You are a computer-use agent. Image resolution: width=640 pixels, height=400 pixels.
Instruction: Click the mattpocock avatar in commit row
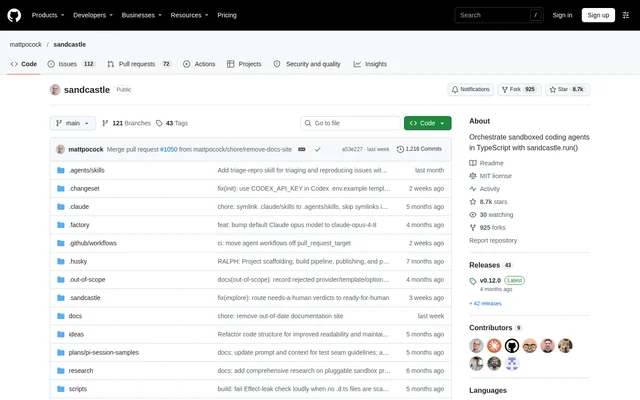60,149
